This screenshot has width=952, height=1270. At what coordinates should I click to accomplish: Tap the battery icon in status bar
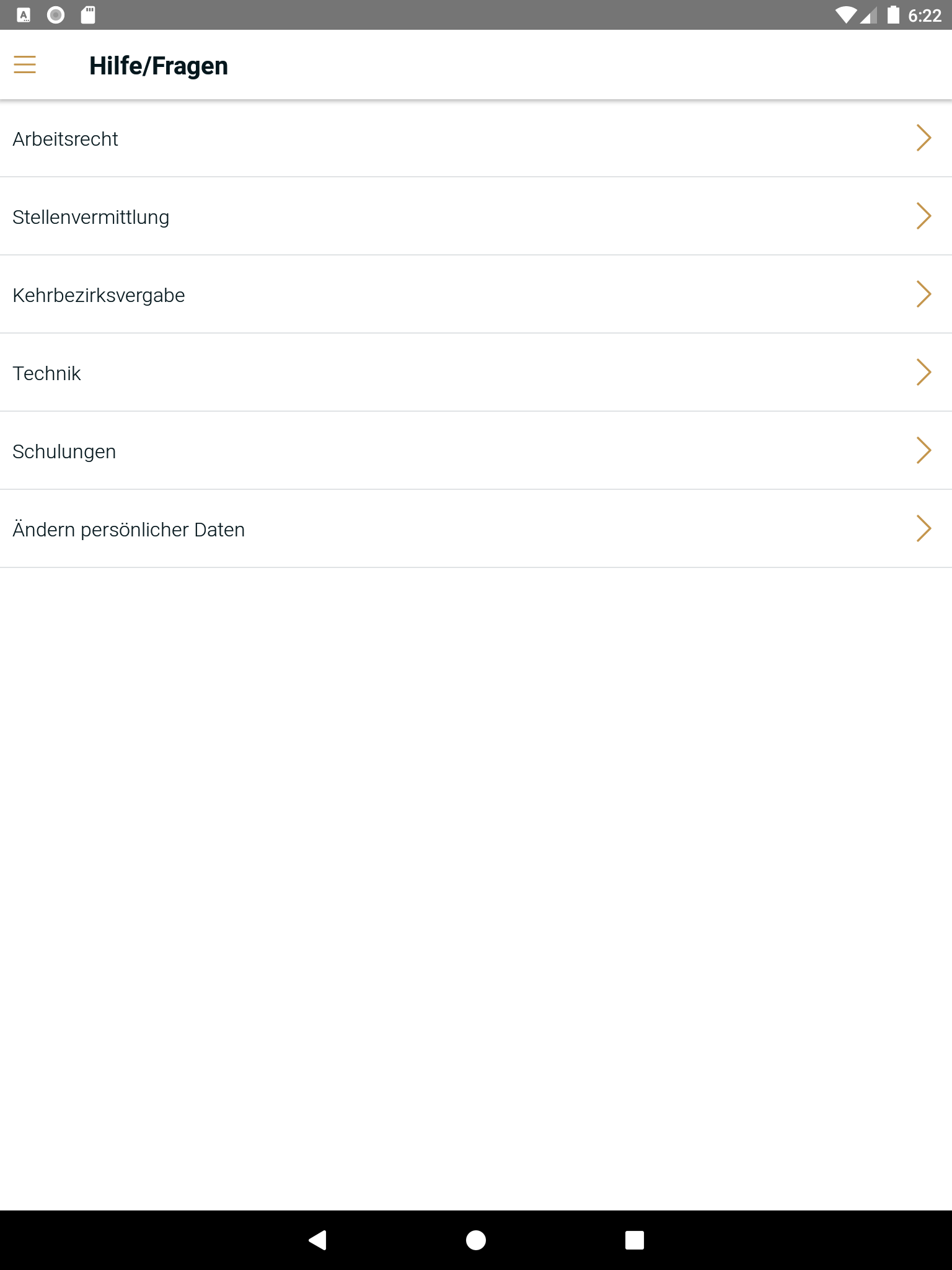[893, 15]
